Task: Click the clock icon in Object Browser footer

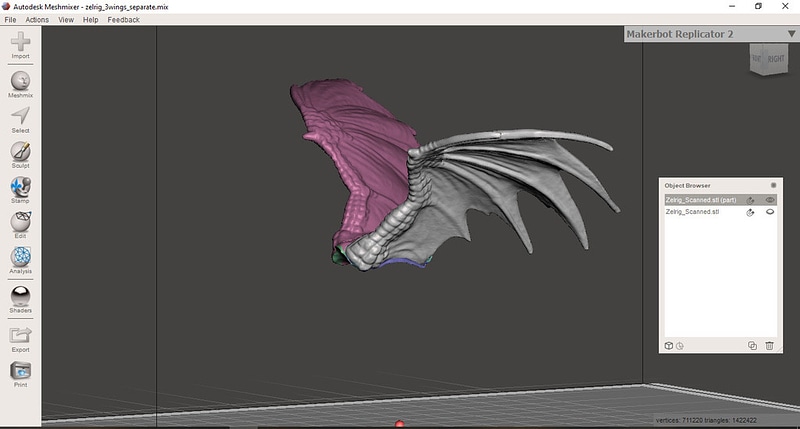Action: pos(680,346)
